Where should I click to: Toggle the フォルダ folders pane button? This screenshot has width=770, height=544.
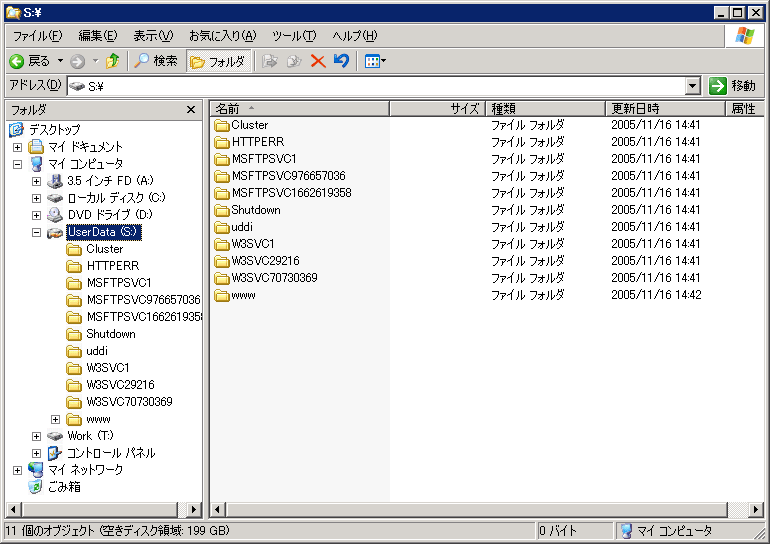[218, 61]
